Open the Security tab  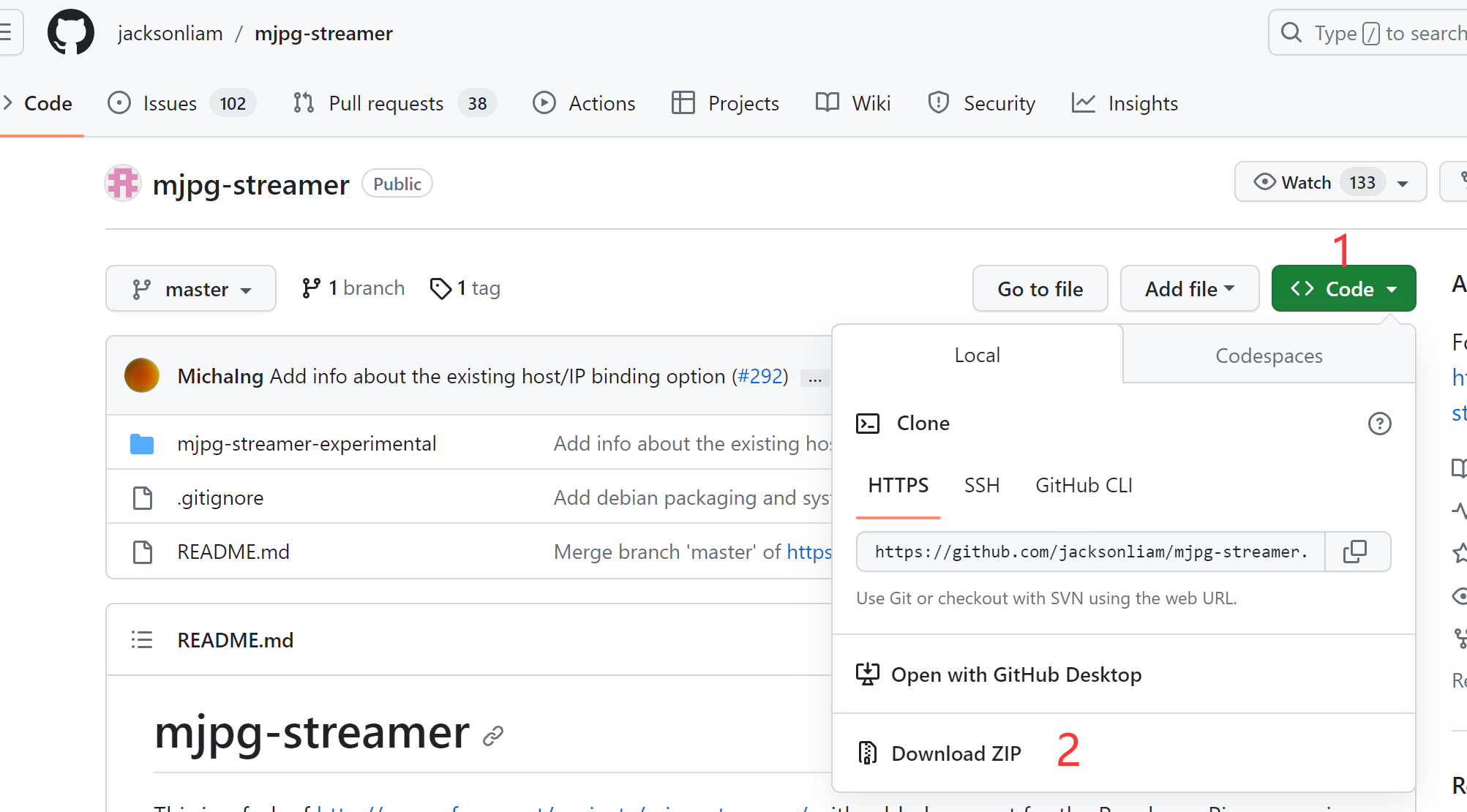(981, 103)
